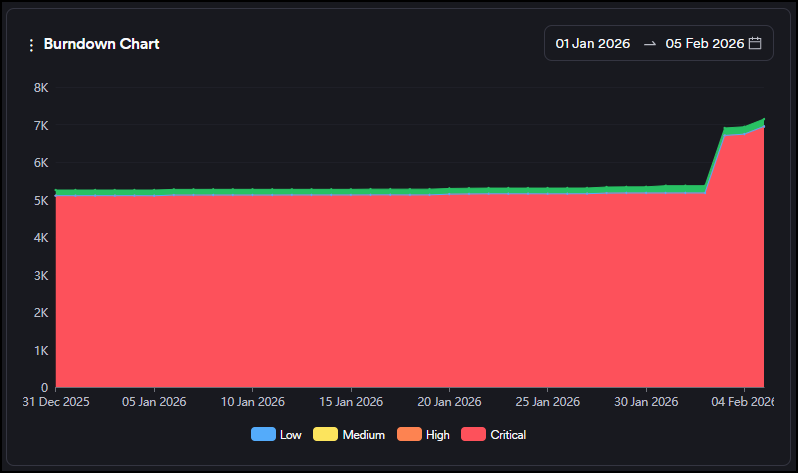Click the 8K label on the y-axis
Viewport: 798px width, 473px height.
coord(41,88)
